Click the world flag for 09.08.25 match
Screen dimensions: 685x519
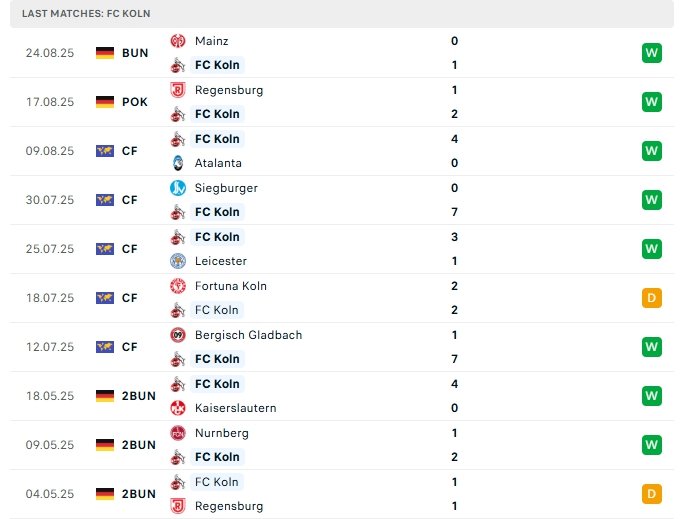(105, 151)
